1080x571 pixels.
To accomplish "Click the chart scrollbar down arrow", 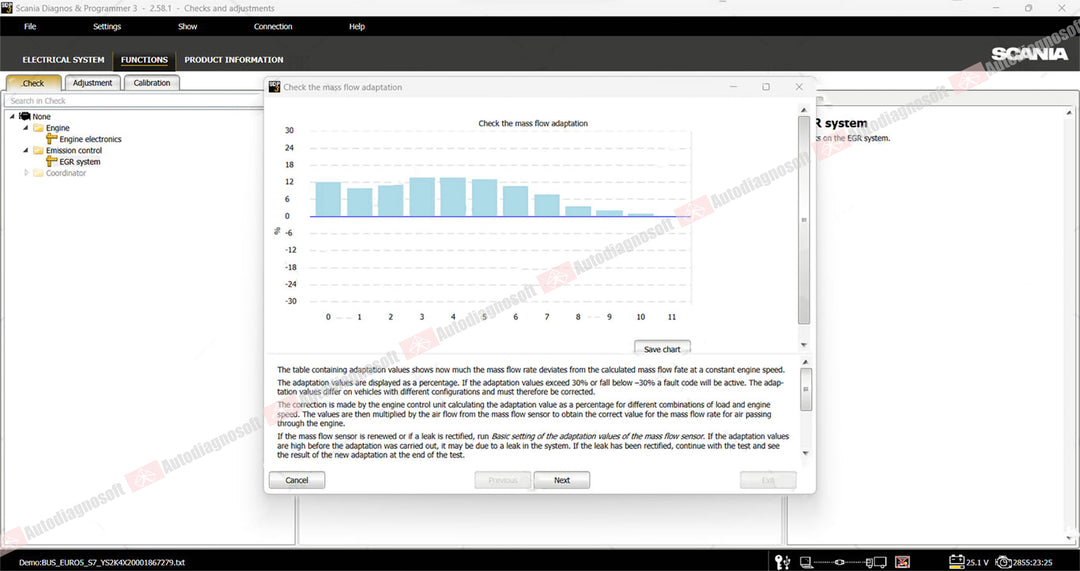I will [x=804, y=345].
